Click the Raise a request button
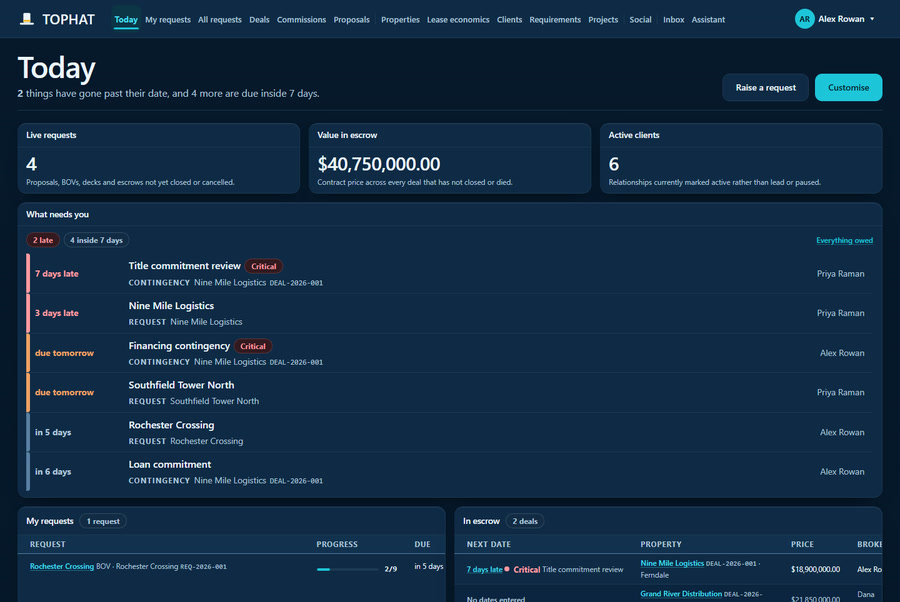This screenshot has height=602, width=900. tap(765, 88)
